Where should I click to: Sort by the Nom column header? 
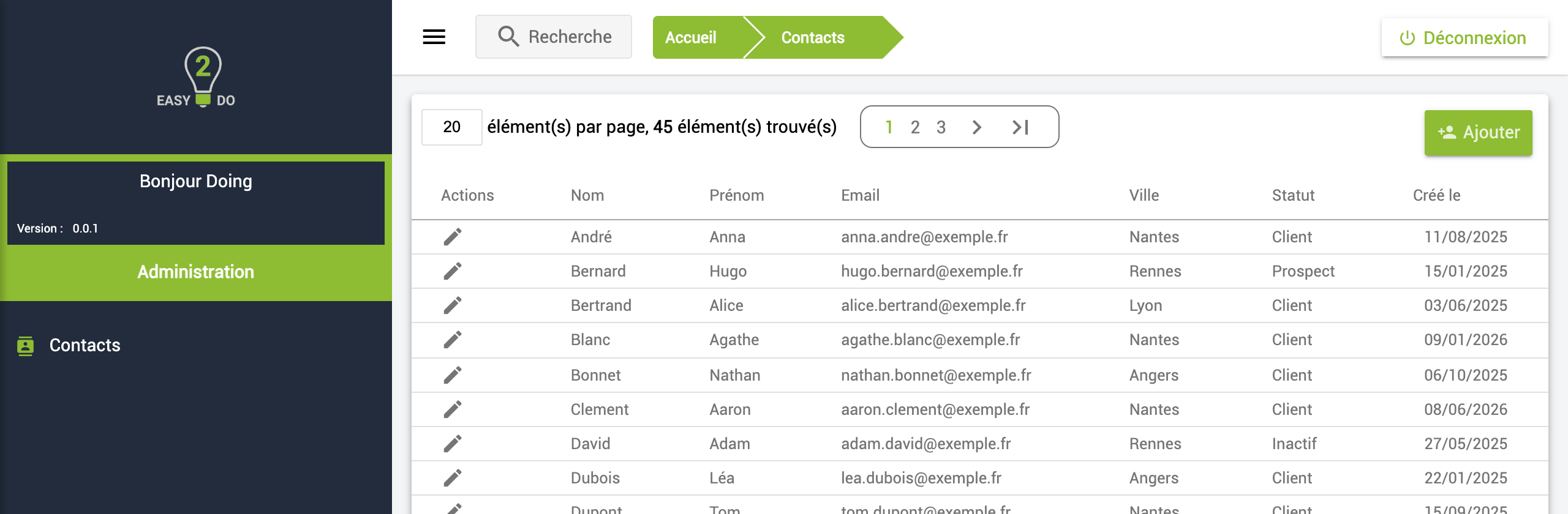[587, 195]
